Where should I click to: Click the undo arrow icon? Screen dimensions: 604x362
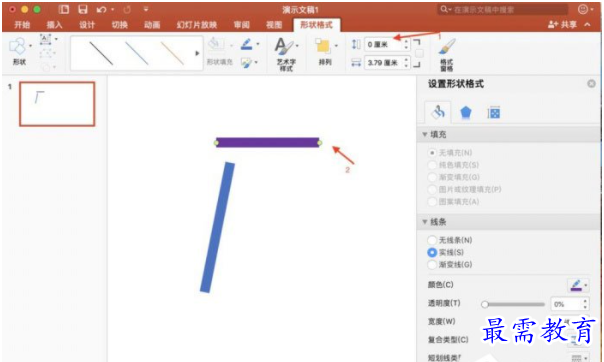coord(101,9)
